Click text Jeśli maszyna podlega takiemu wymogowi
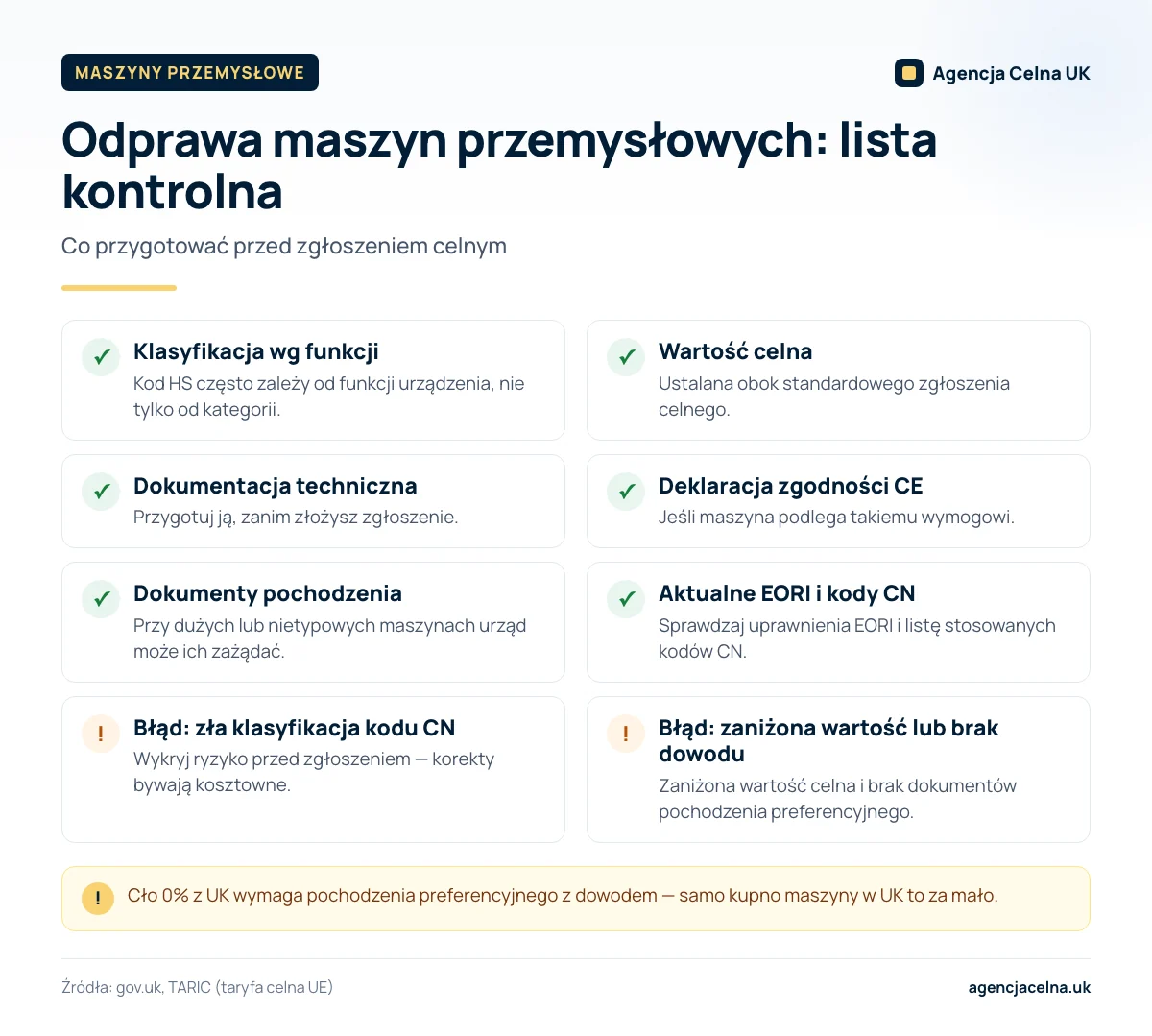The height and width of the screenshot is (1036, 1152). pos(836,517)
